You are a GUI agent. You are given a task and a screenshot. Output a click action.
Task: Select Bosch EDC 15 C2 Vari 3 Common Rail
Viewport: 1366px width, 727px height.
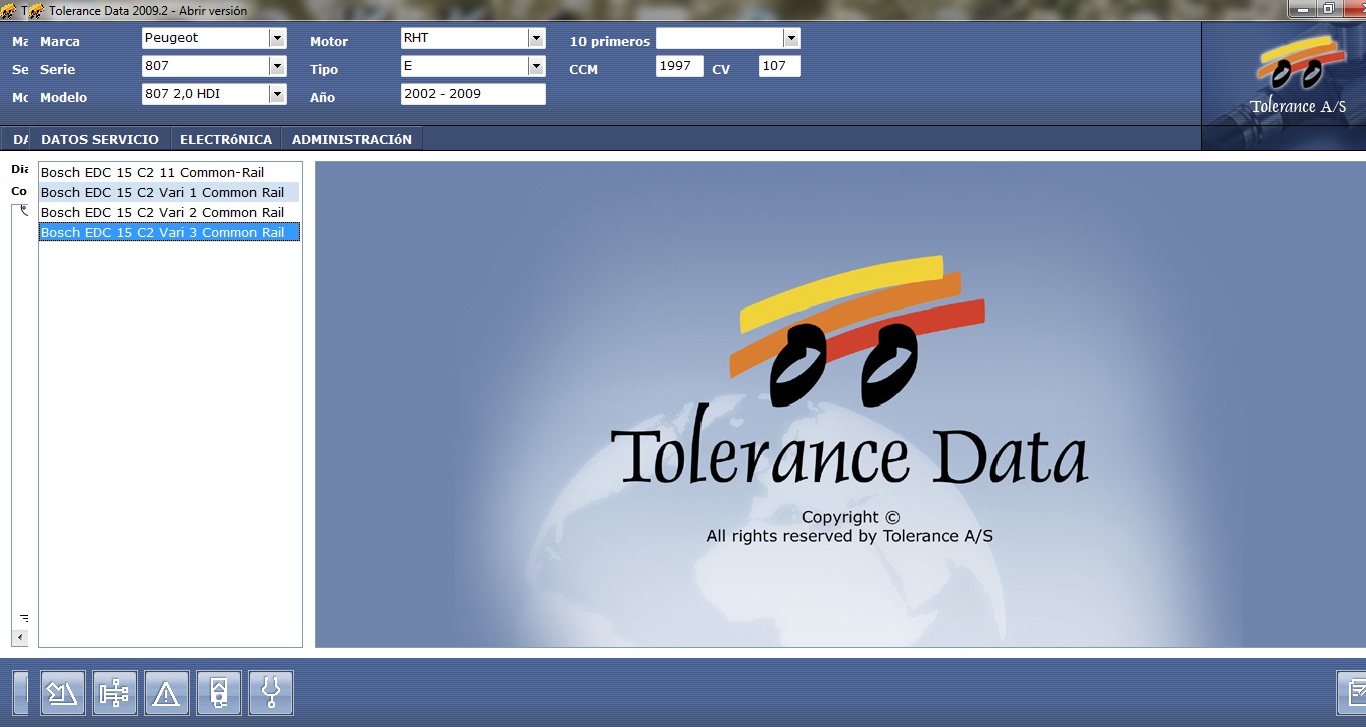[x=169, y=232]
